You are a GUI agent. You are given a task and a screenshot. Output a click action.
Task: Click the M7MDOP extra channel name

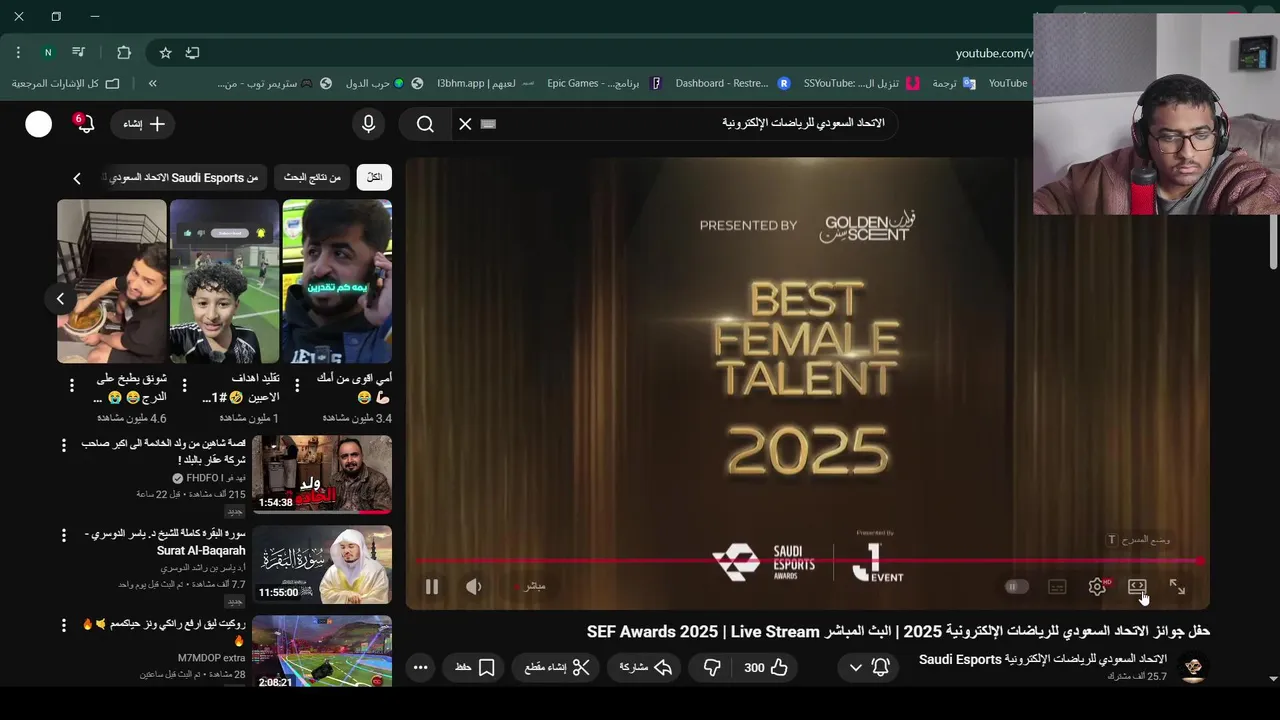click(x=211, y=658)
